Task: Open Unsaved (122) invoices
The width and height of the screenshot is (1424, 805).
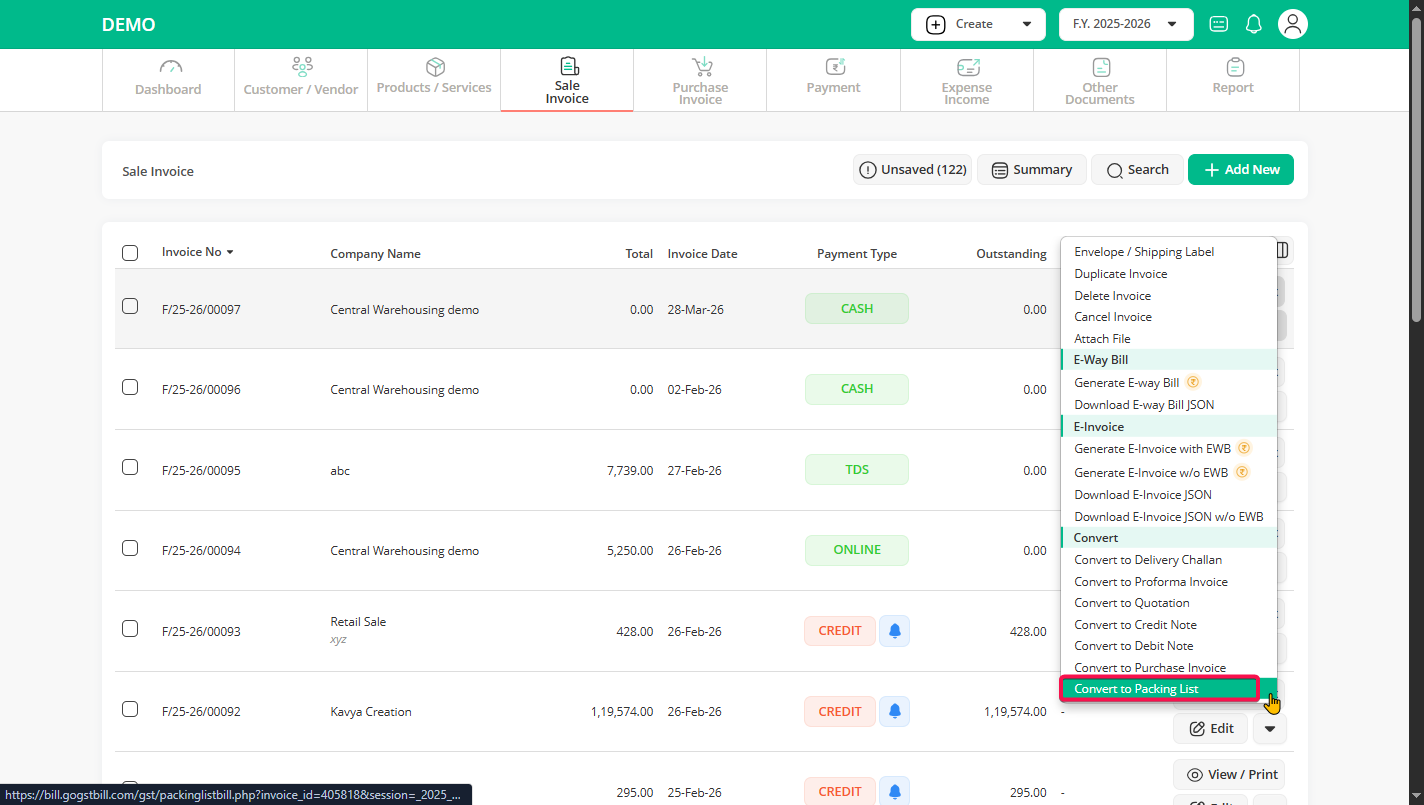Action: click(x=913, y=170)
